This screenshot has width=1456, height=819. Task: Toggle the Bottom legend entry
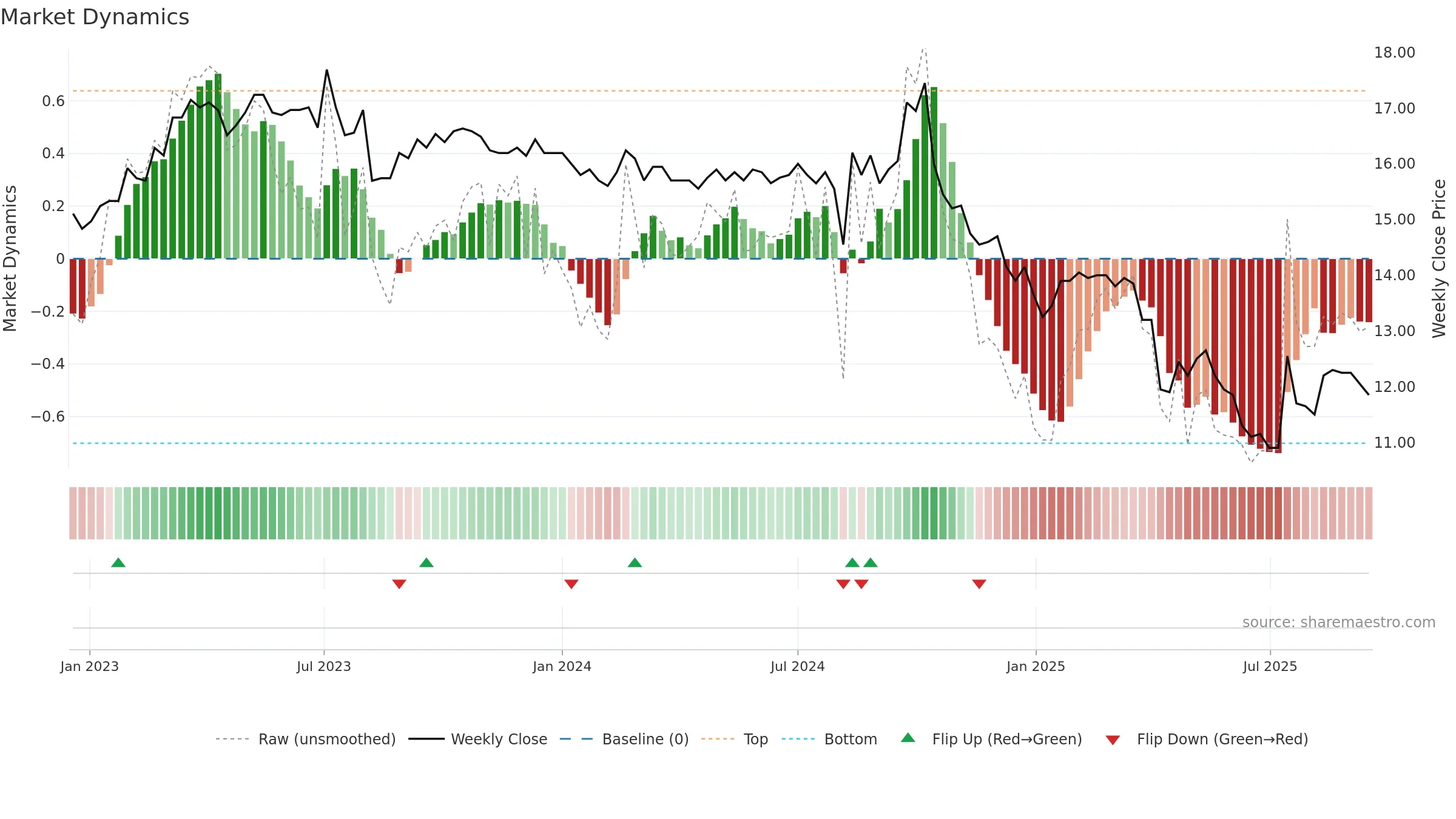tap(829, 739)
